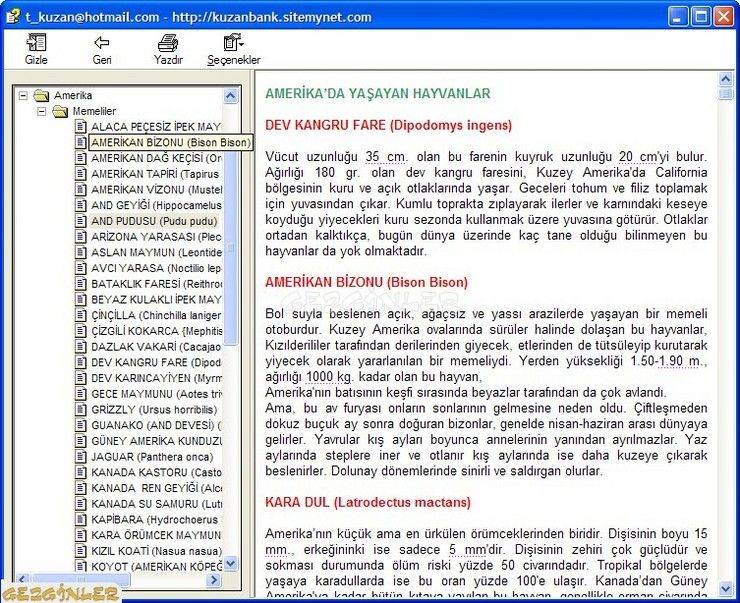Click page icon beside AND PUDUSU

[x=81, y=221]
